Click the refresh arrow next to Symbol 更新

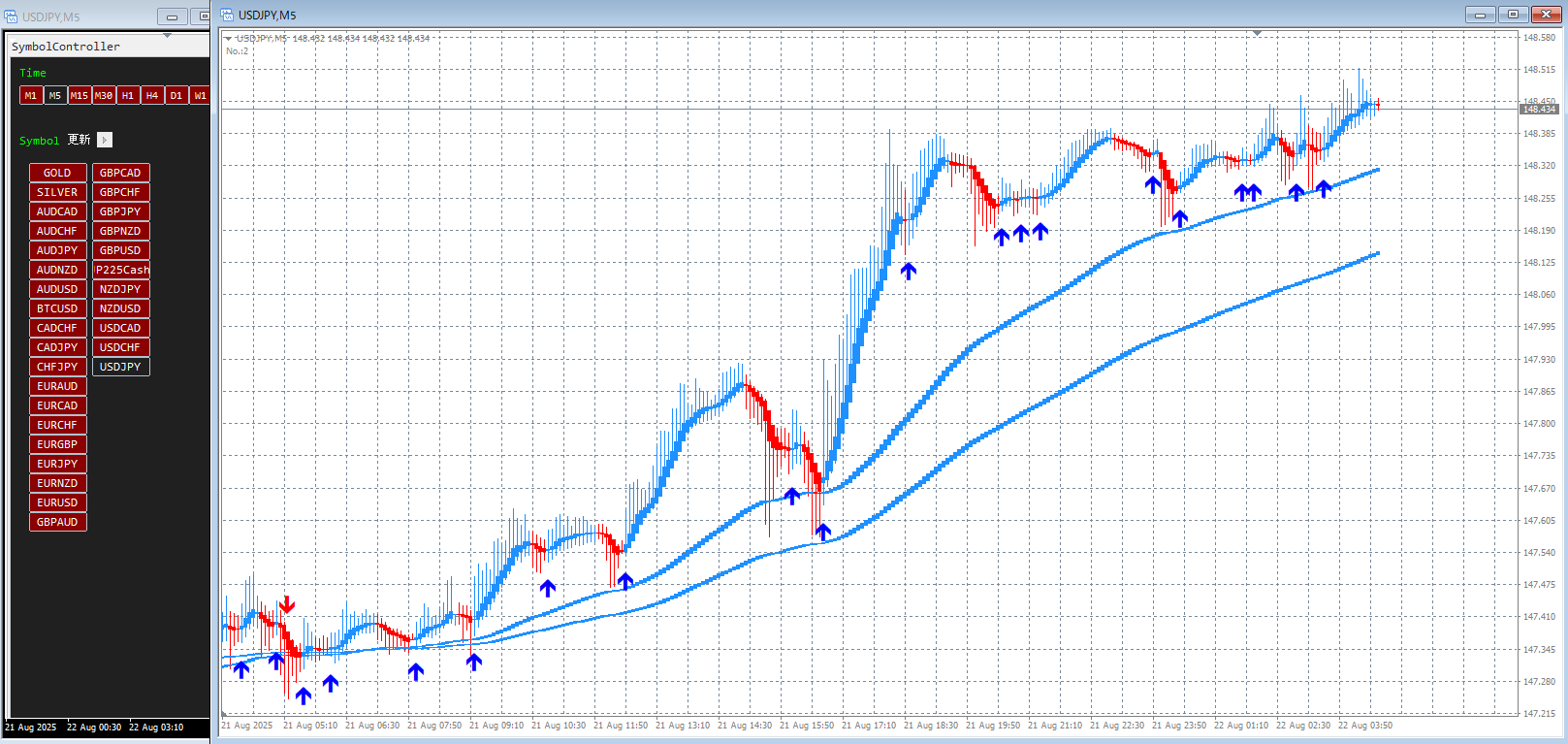(105, 140)
